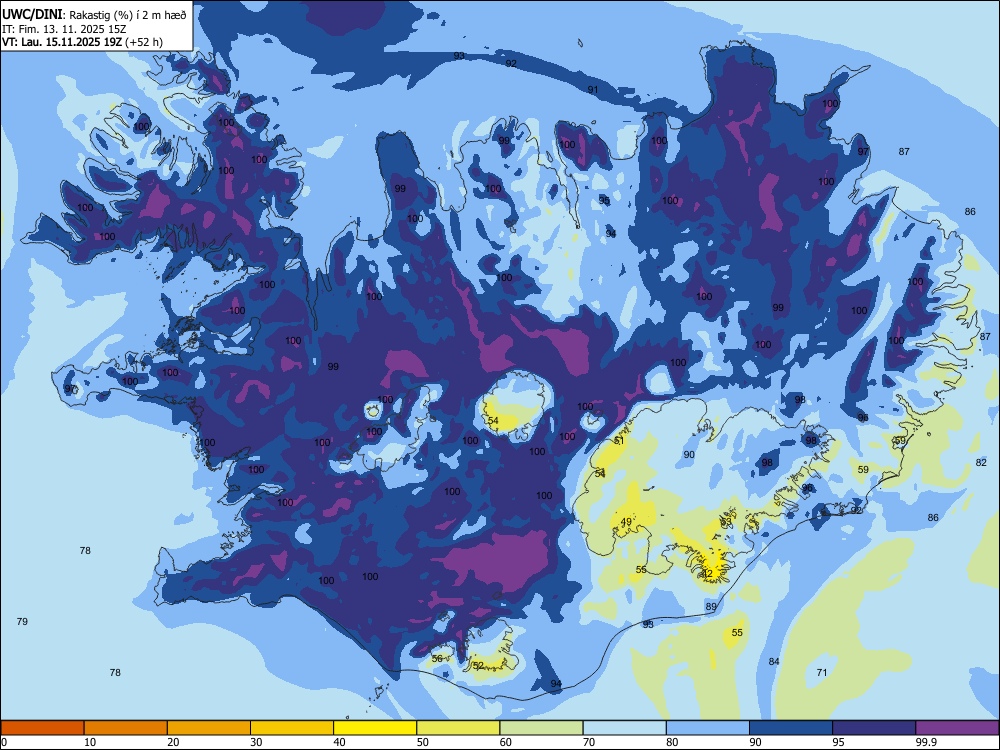Click the map value '53' on the map
Image resolution: width=1000 pixels, height=750 pixels.
(x=726, y=522)
